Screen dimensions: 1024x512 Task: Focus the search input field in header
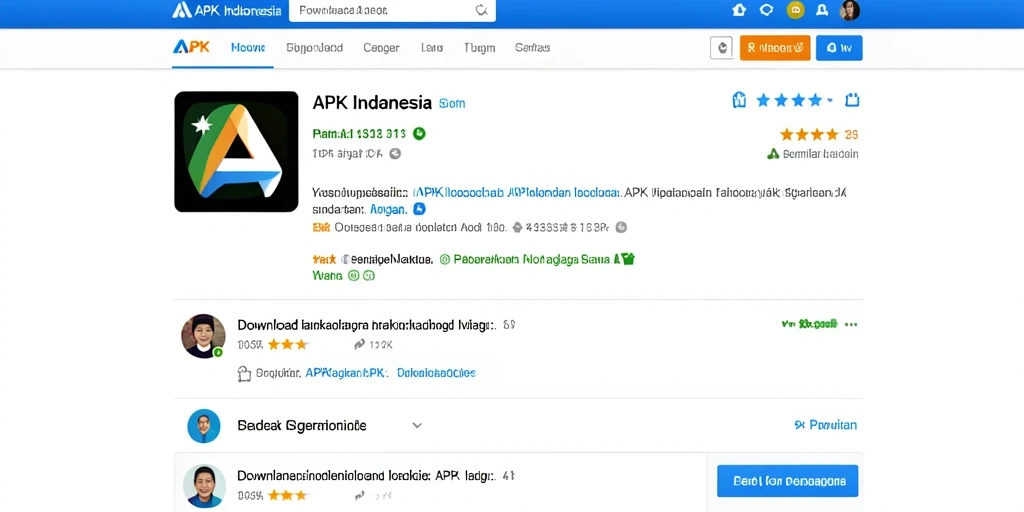point(392,10)
